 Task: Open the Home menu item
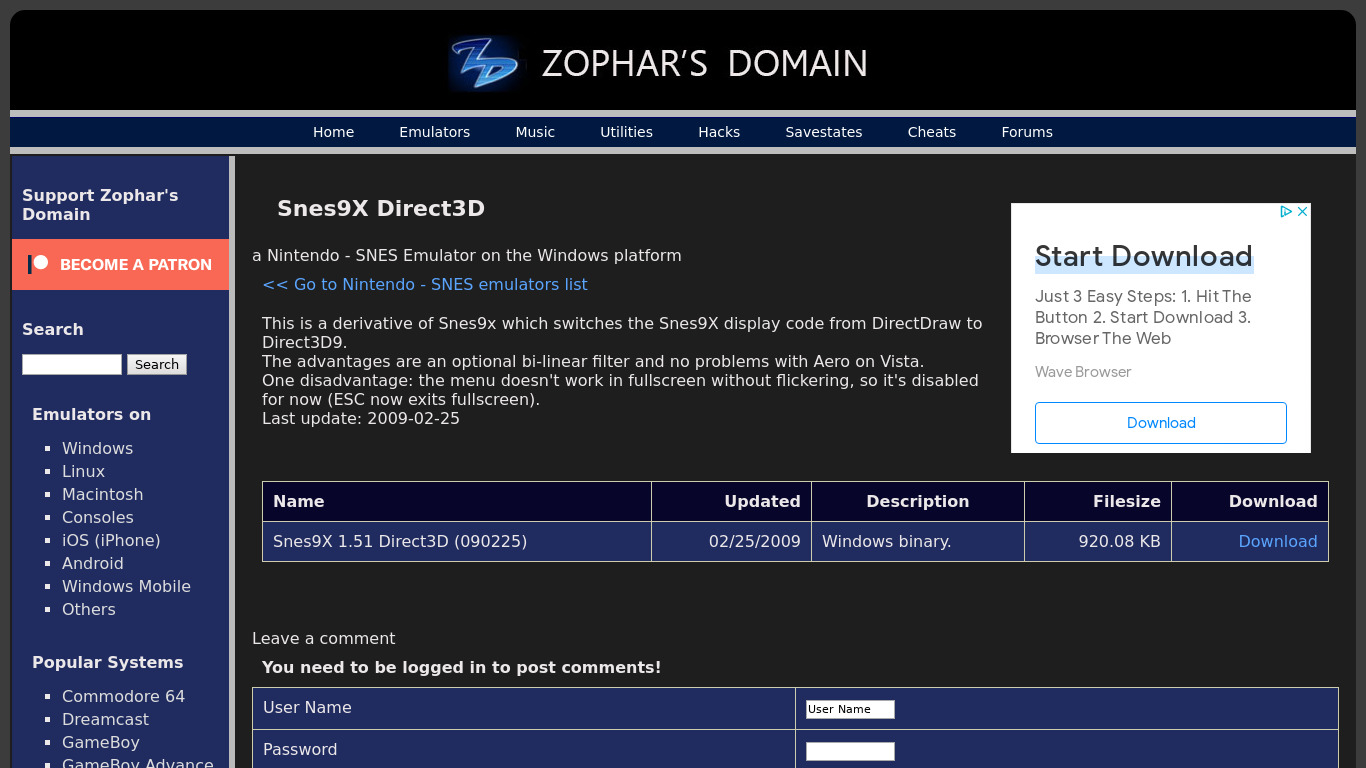tap(333, 132)
